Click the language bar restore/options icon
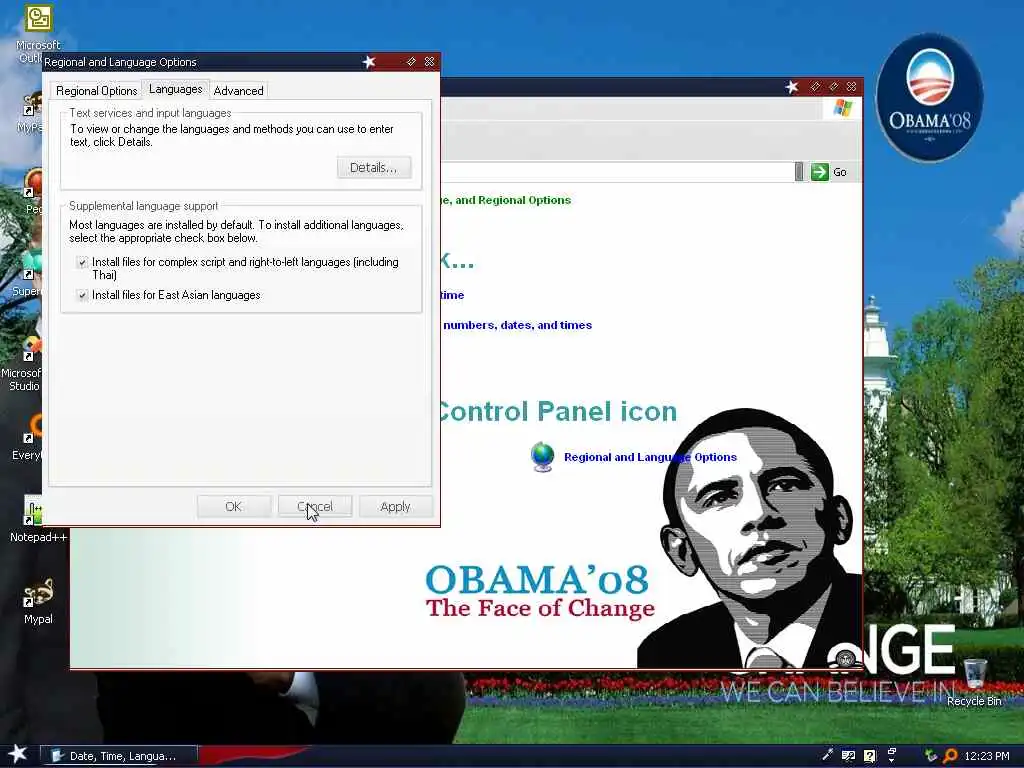1024x768 pixels. tap(892, 755)
